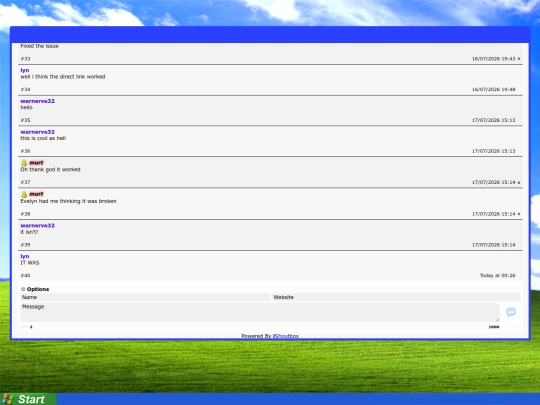Click the 17/07/2026 15:14 timestamp on post #39

pos(494,245)
